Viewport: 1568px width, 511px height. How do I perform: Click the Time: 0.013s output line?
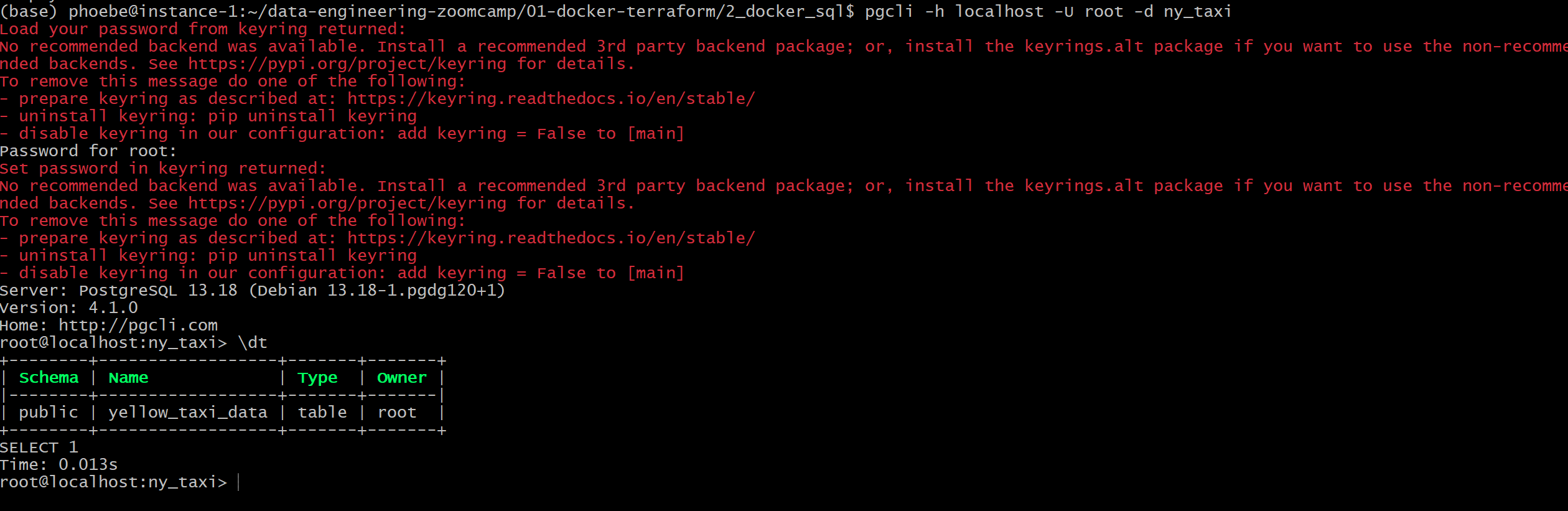tap(58, 465)
